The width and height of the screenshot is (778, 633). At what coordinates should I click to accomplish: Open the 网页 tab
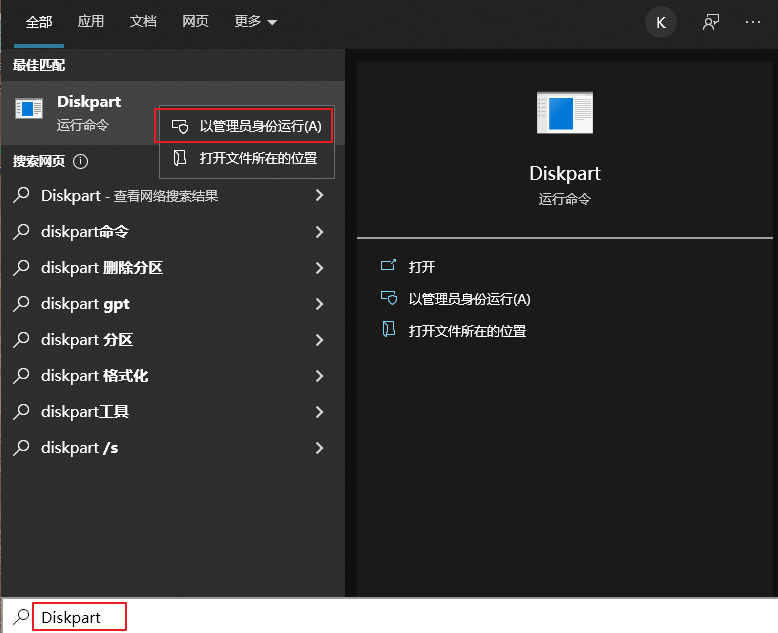195,21
